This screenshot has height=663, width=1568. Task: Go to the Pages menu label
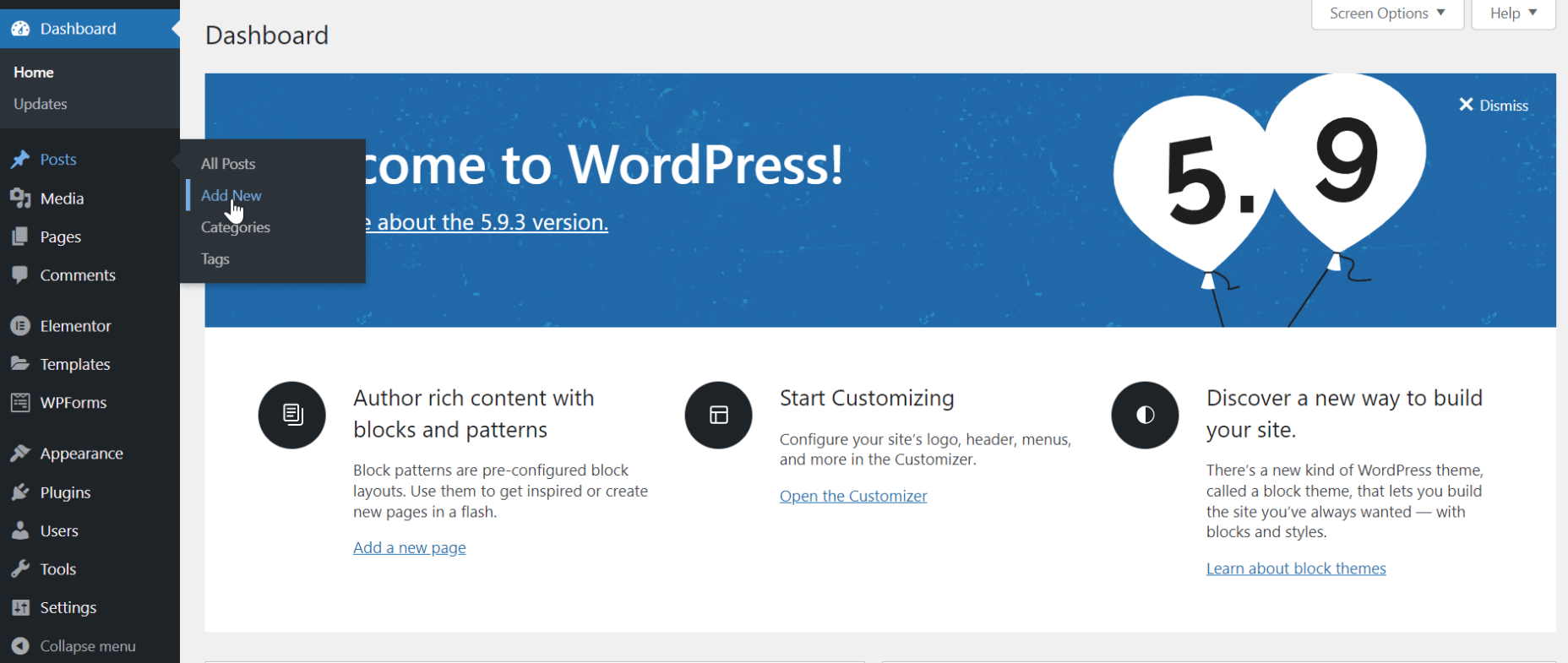(x=61, y=237)
